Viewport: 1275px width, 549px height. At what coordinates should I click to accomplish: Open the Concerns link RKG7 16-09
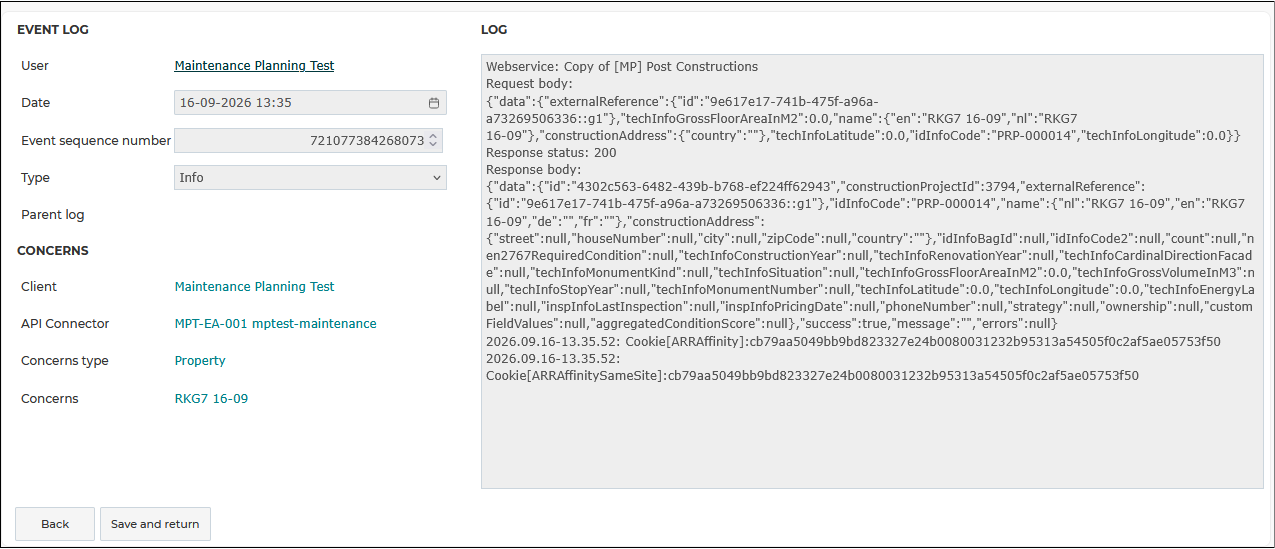211,399
